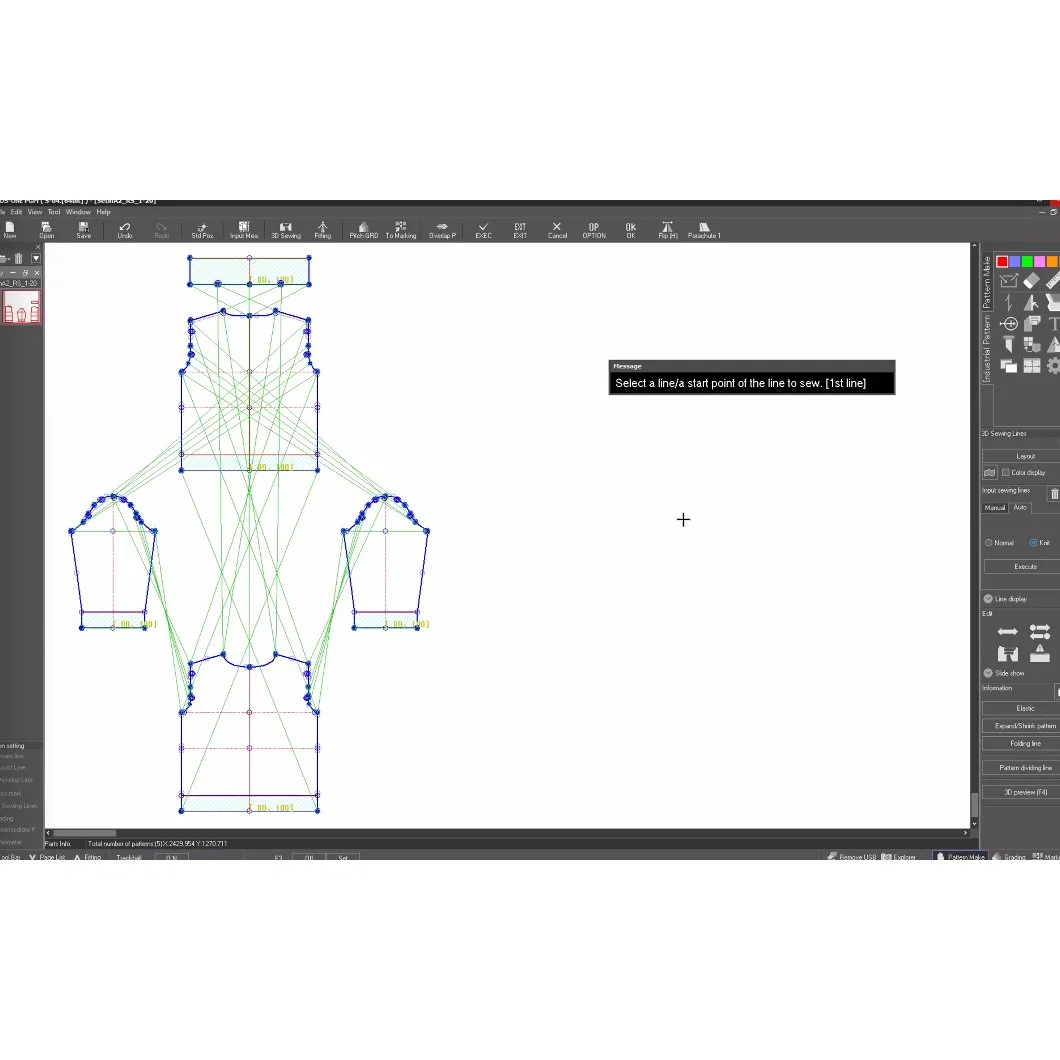Collapse the Slide show section
The height and width of the screenshot is (1060, 1060).
point(988,673)
